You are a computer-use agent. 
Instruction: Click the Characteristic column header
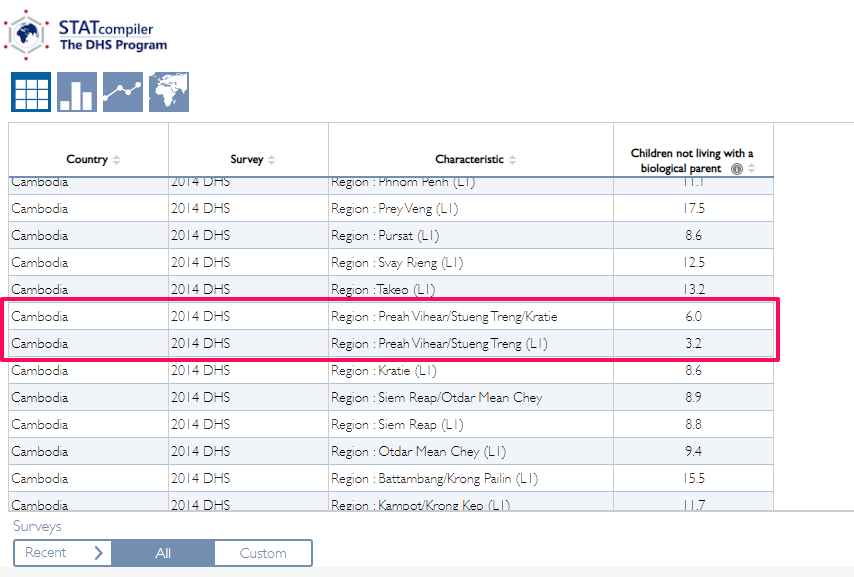pyautogui.click(x=468, y=160)
